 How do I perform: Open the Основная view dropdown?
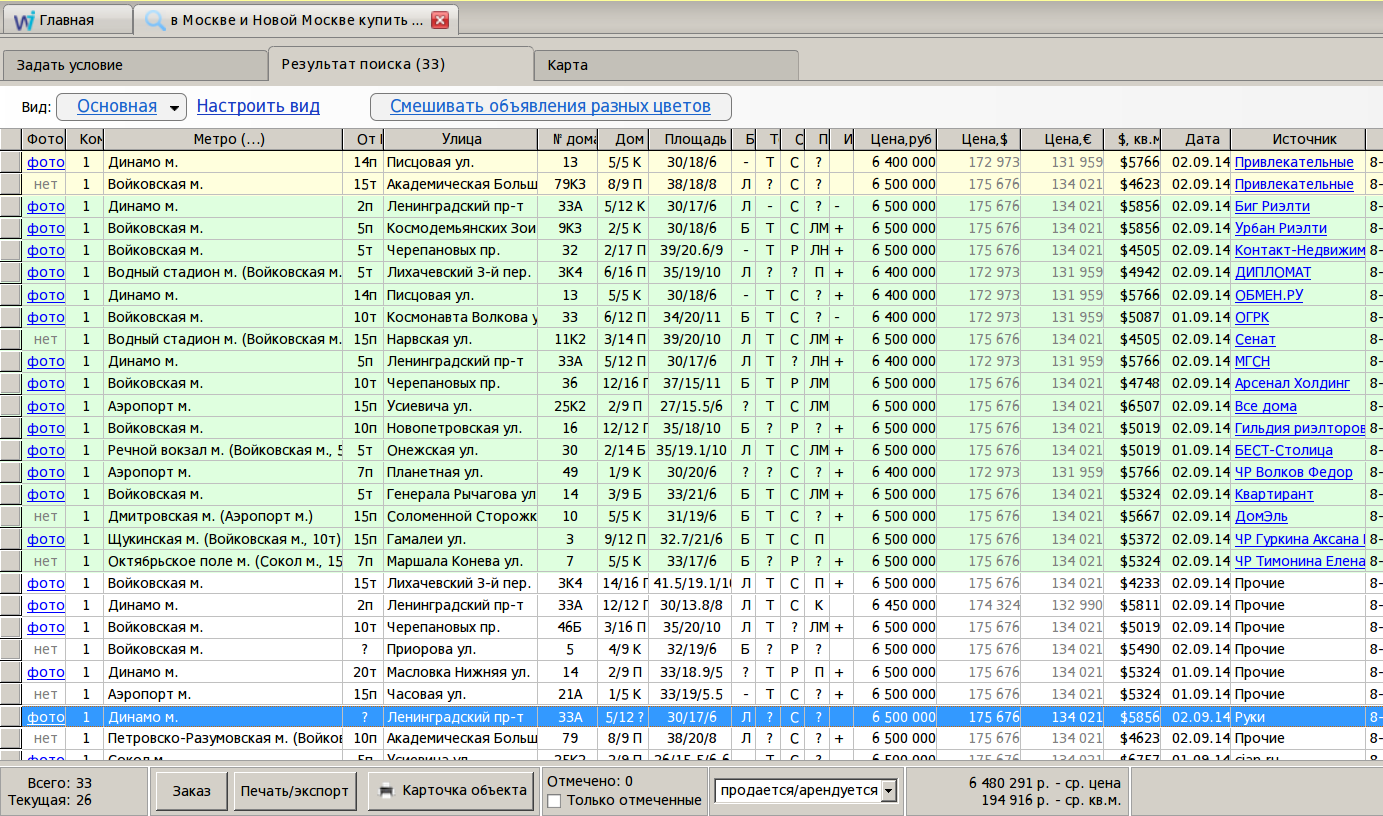pyautogui.click(x=122, y=107)
